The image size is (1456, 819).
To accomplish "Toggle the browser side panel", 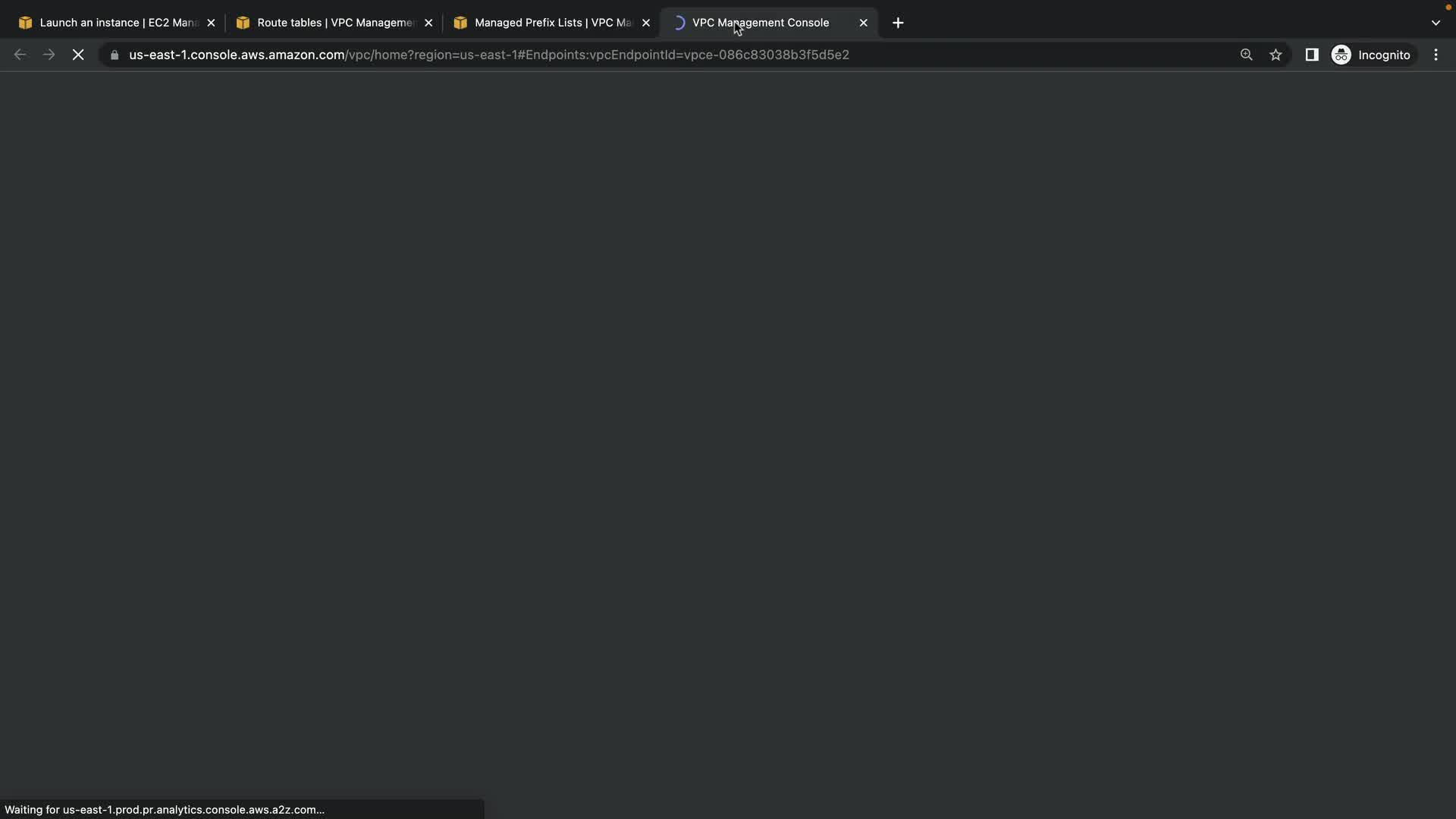I will tap(1311, 55).
